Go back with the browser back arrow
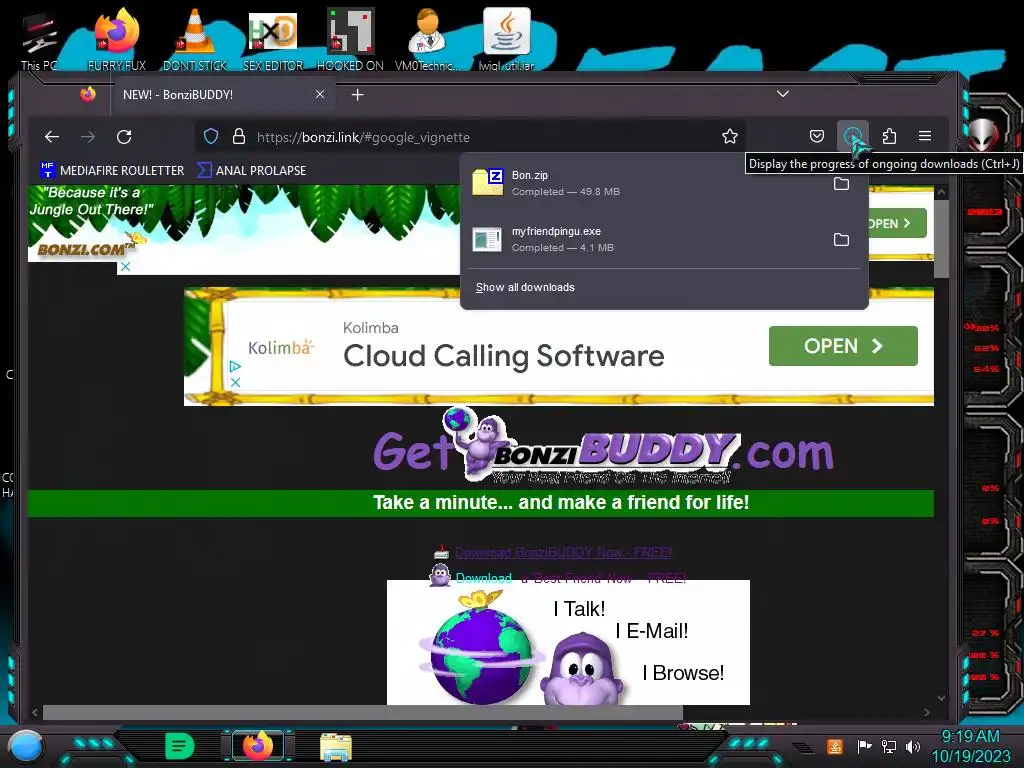This screenshot has width=1024, height=768. pyautogui.click(x=52, y=136)
